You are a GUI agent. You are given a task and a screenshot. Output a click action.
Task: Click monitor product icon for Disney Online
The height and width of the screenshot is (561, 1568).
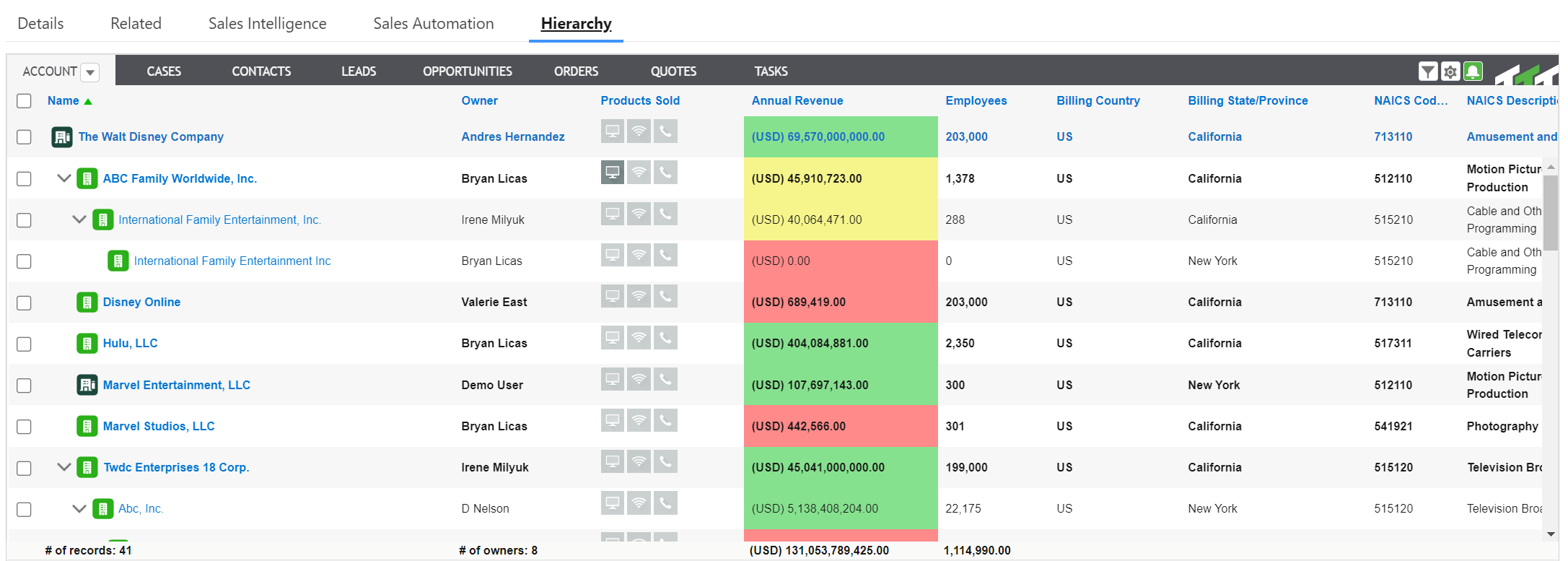[613, 296]
